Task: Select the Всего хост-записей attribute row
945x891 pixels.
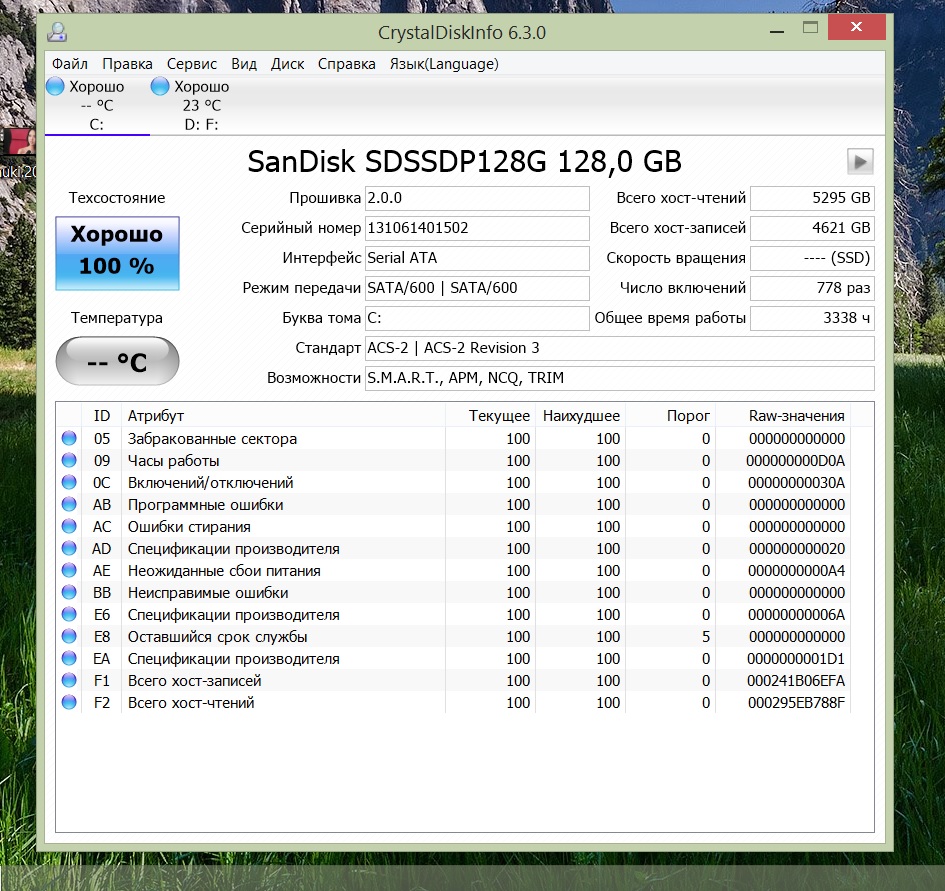Action: [454, 681]
